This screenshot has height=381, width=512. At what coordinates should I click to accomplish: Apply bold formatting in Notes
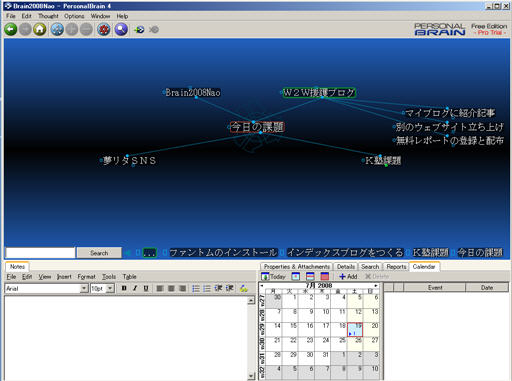tap(124, 288)
